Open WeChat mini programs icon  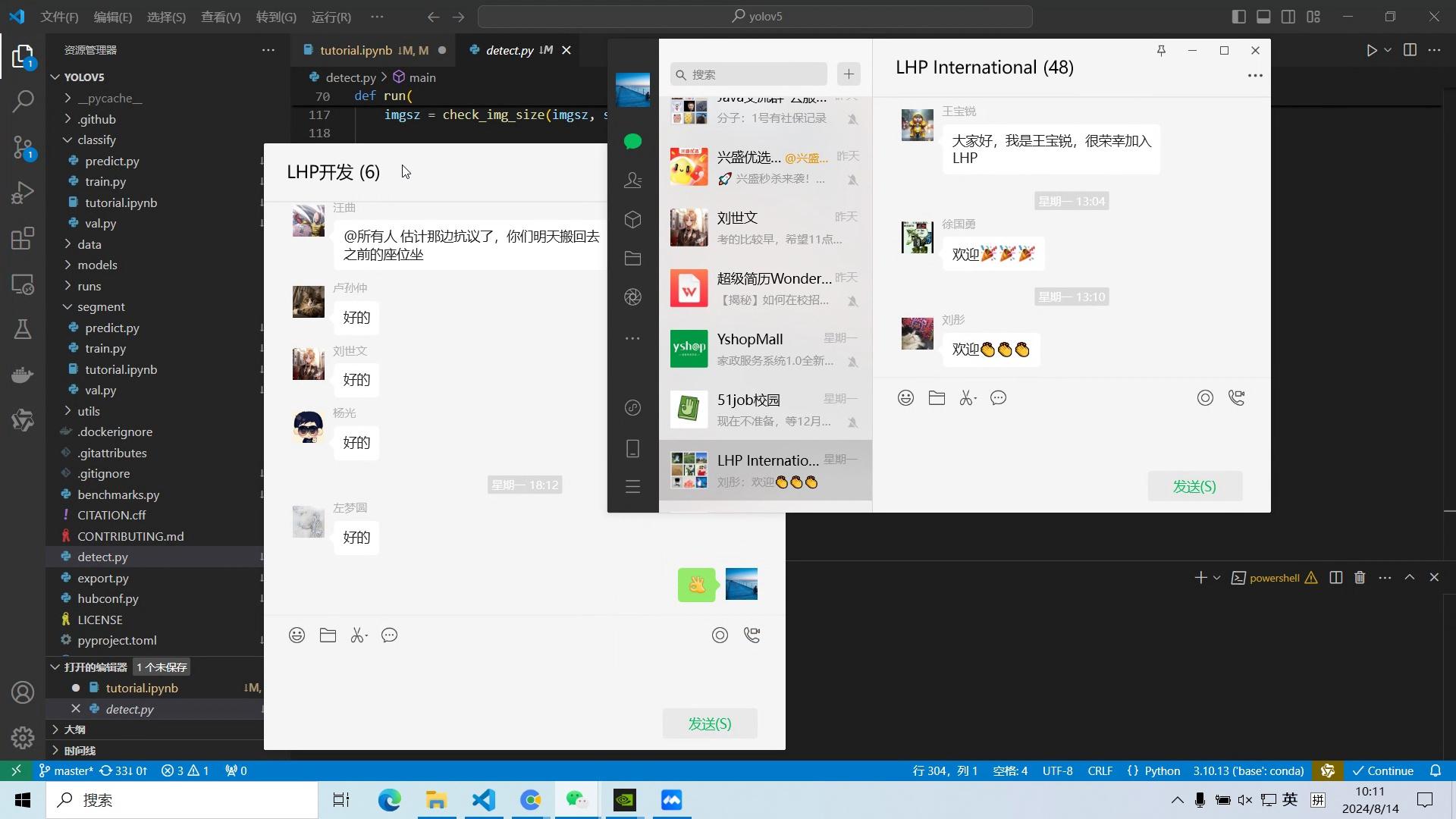click(632, 408)
